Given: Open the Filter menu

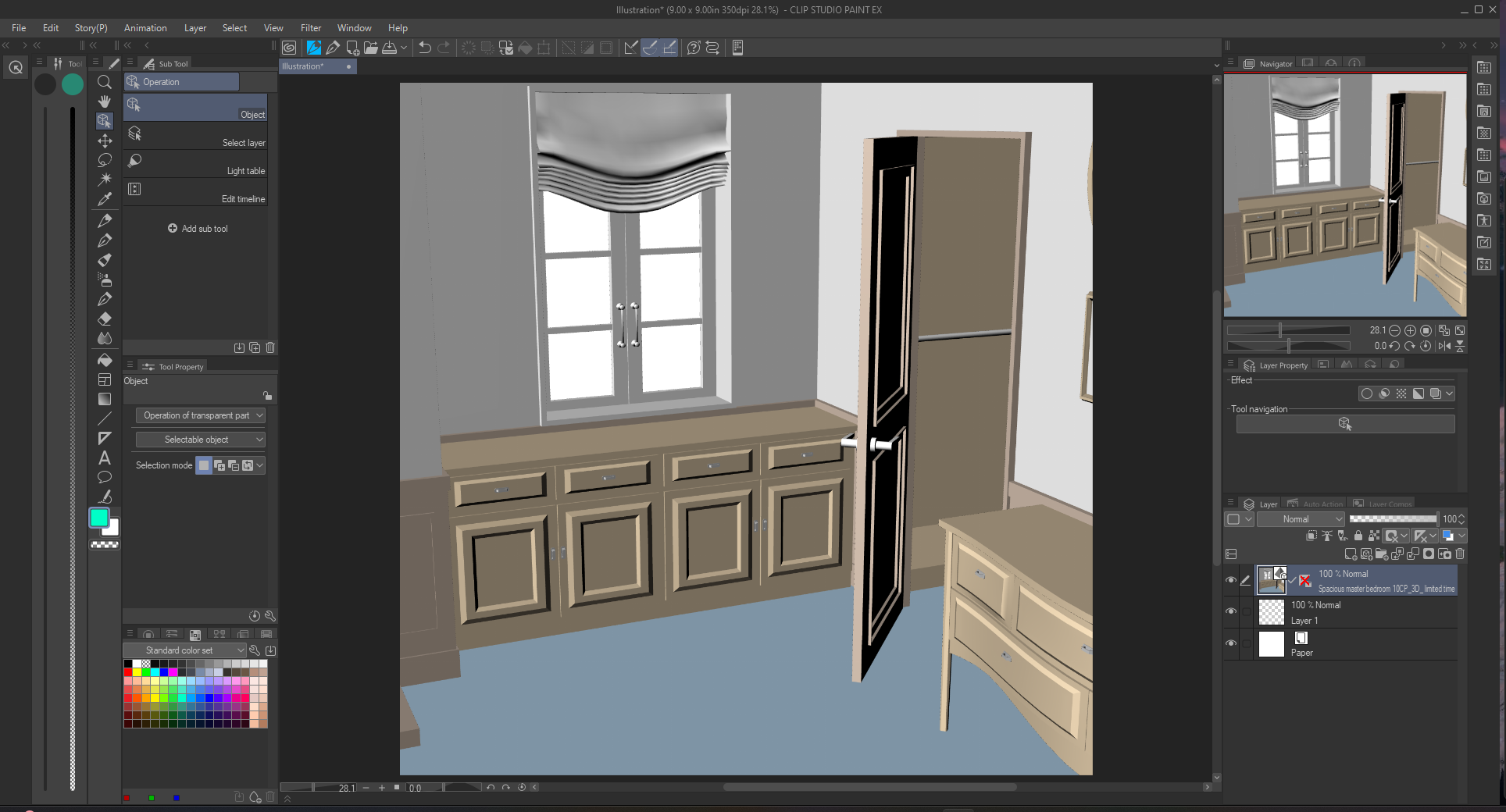Looking at the screenshot, I should 311,28.
